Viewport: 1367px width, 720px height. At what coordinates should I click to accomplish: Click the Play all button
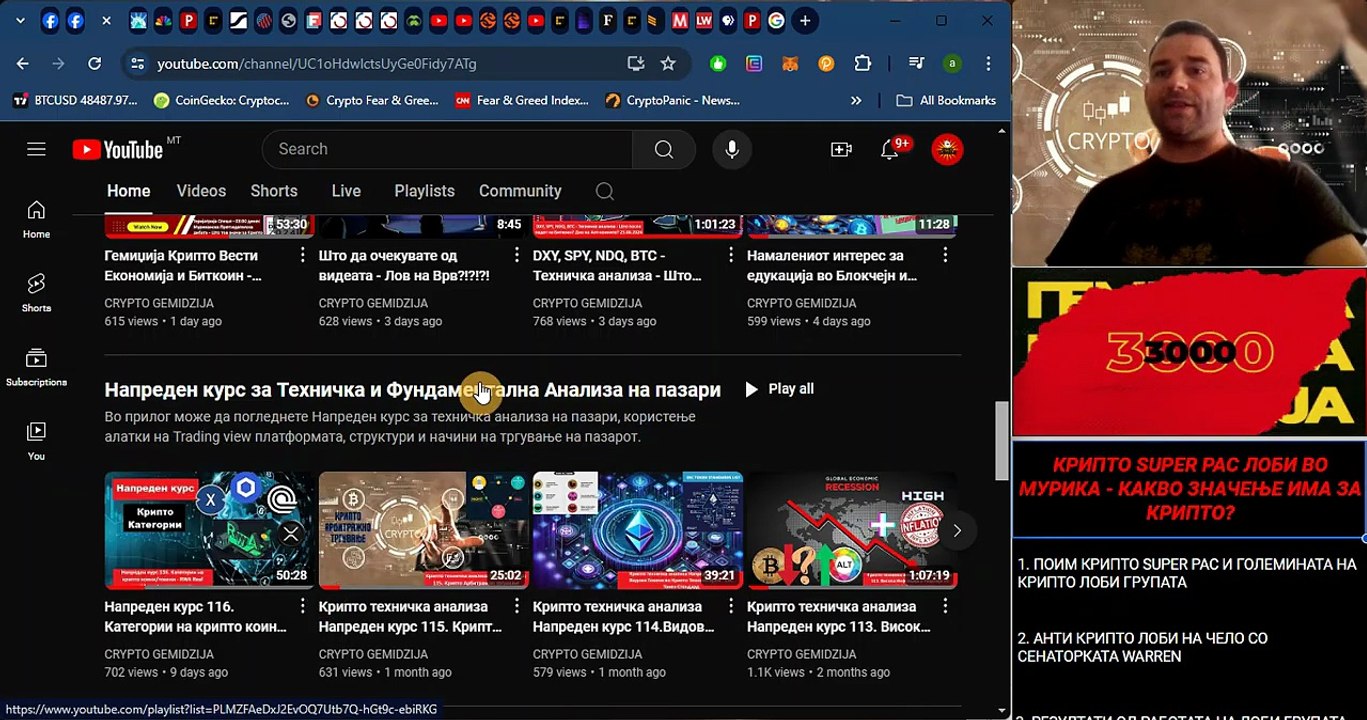(x=779, y=389)
